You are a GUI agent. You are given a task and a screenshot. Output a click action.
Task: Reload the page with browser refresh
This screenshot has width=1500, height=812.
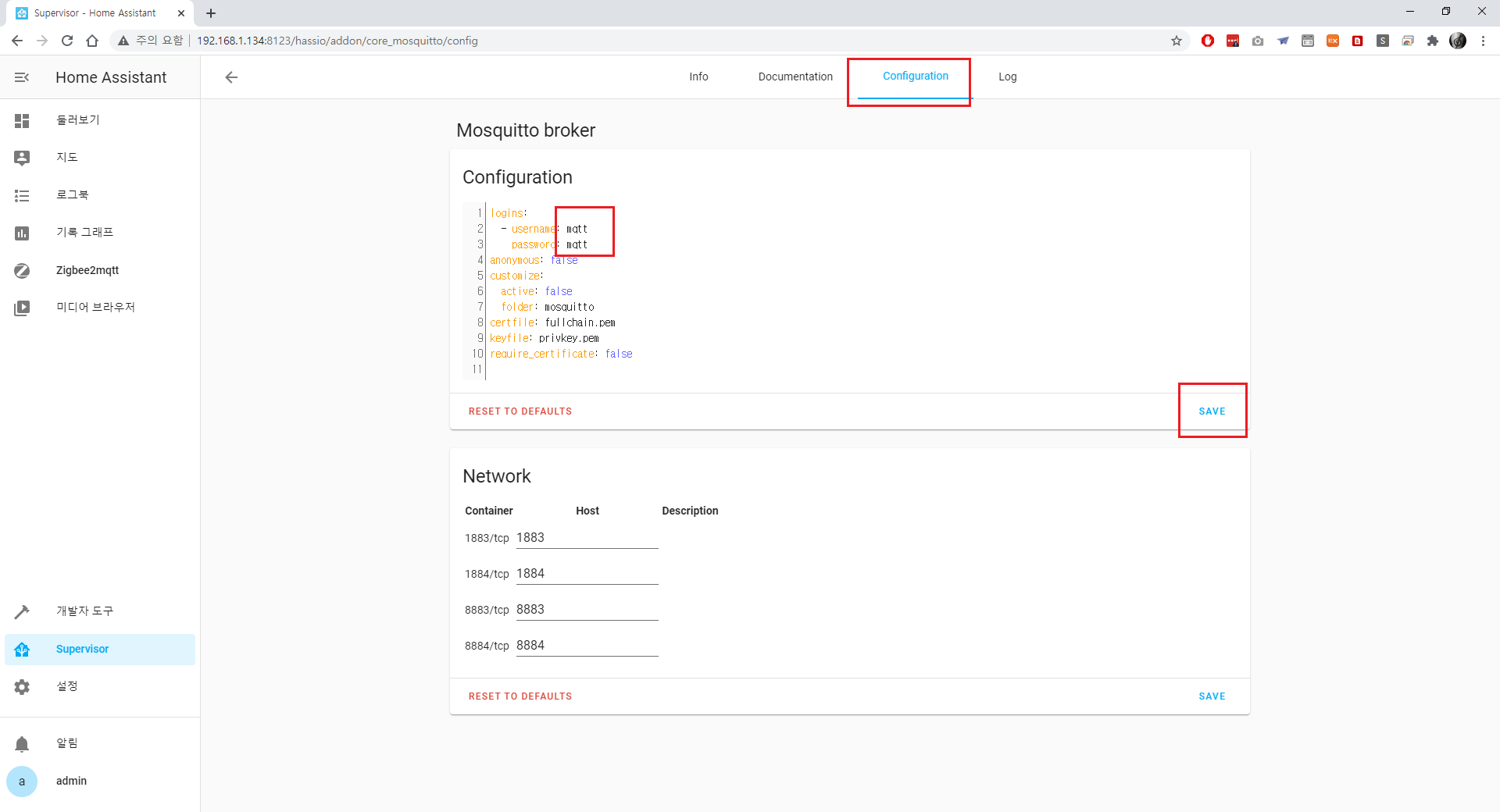67,41
